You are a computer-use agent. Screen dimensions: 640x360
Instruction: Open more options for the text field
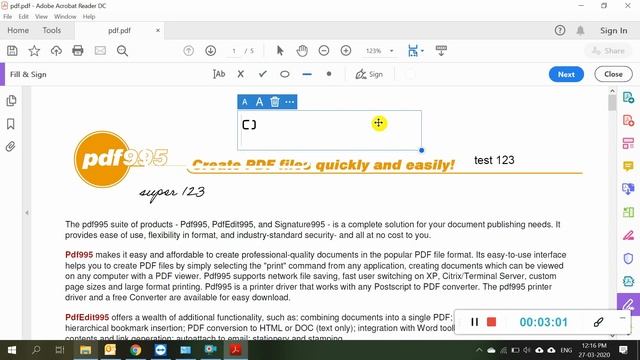pyautogui.click(x=290, y=102)
